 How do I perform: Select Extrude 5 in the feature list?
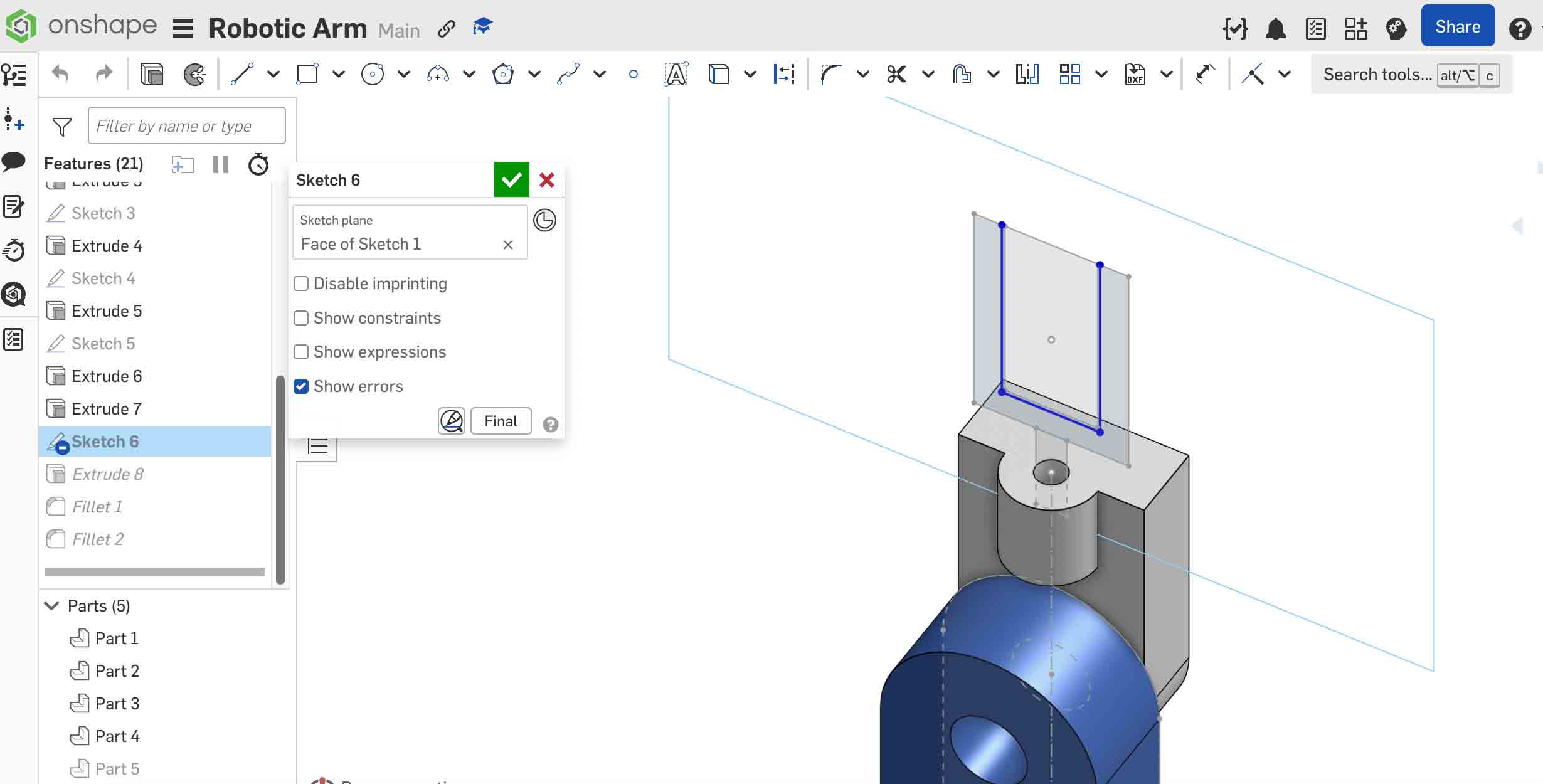(x=107, y=310)
